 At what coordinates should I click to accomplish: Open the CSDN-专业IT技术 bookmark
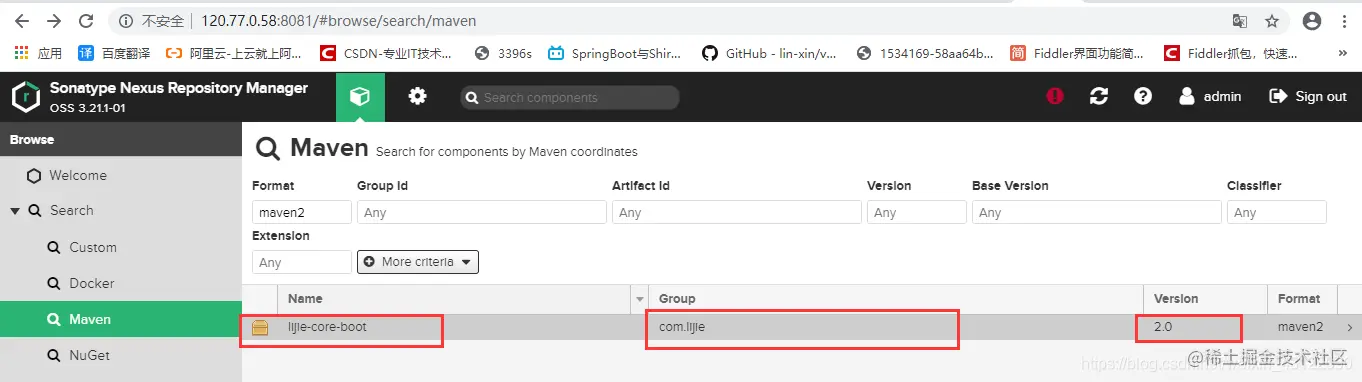tap(386, 53)
